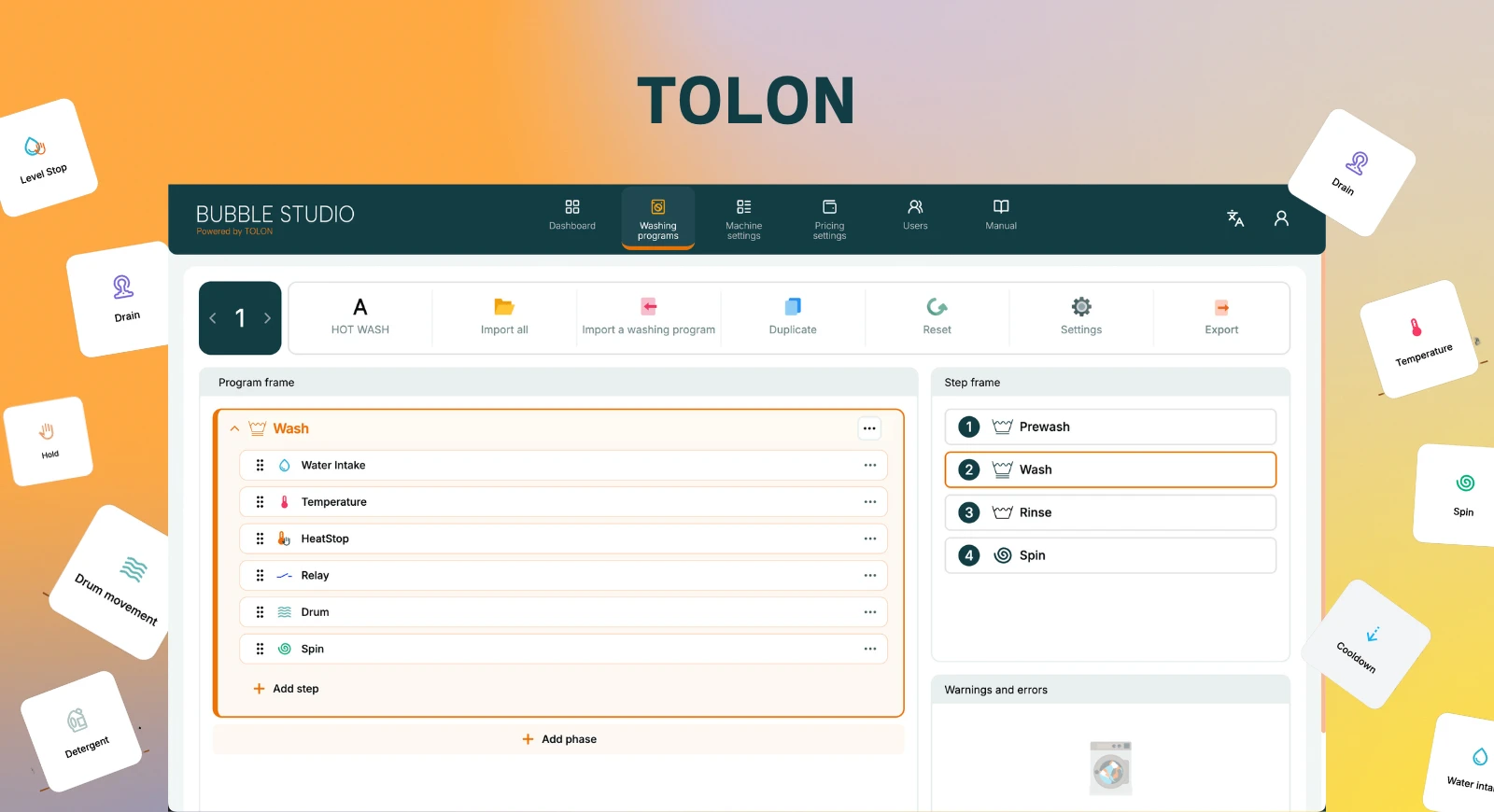Go to previous program with left arrow
The width and height of the screenshot is (1494, 812).
click(x=213, y=318)
